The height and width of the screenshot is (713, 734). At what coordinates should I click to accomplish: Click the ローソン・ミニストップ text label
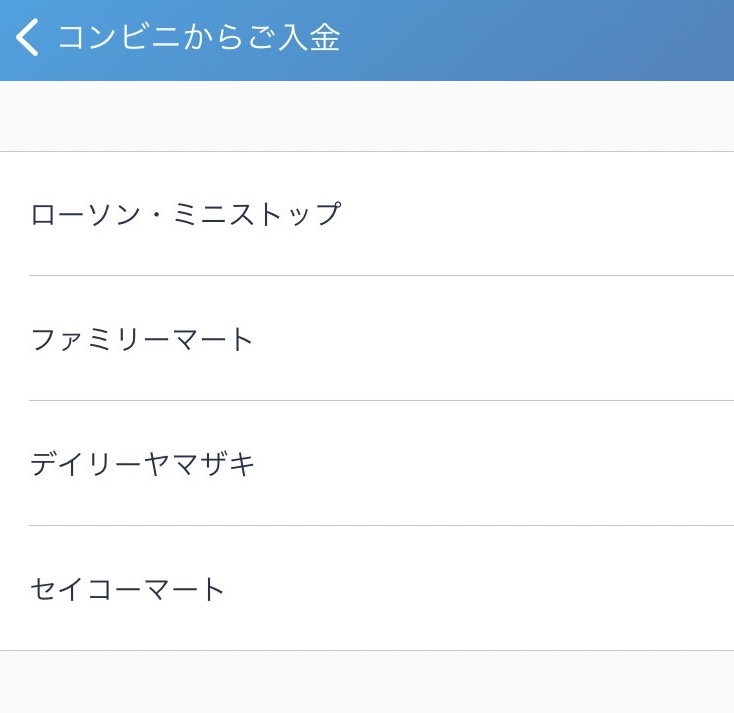pyautogui.click(x=186, y=214)
